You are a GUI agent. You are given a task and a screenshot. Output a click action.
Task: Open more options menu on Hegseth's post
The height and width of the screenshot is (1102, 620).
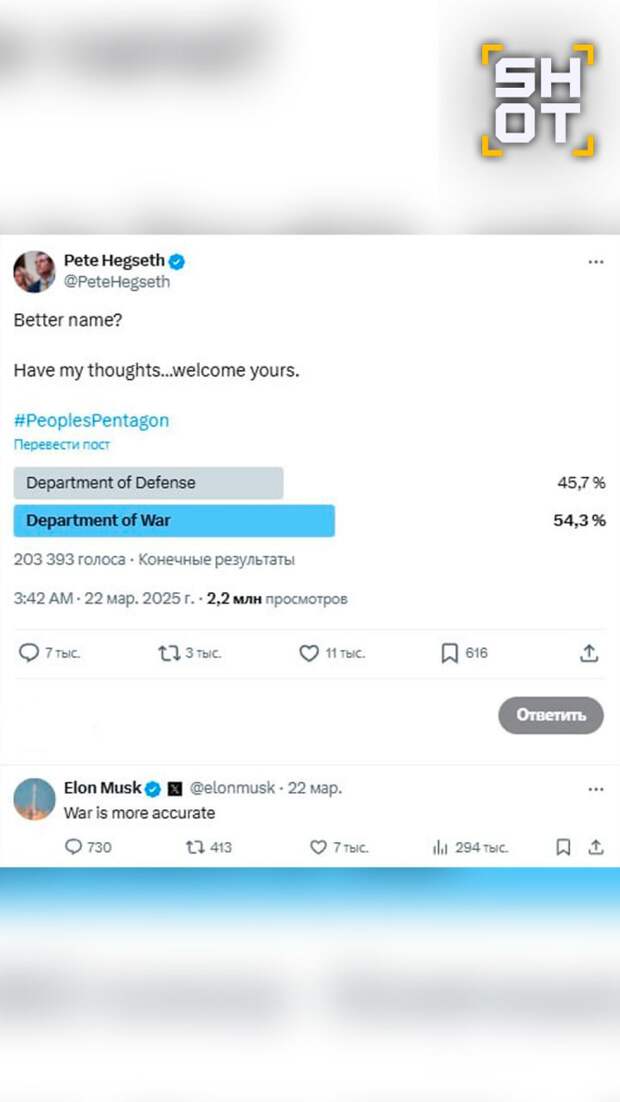click(x=596, y=262)
